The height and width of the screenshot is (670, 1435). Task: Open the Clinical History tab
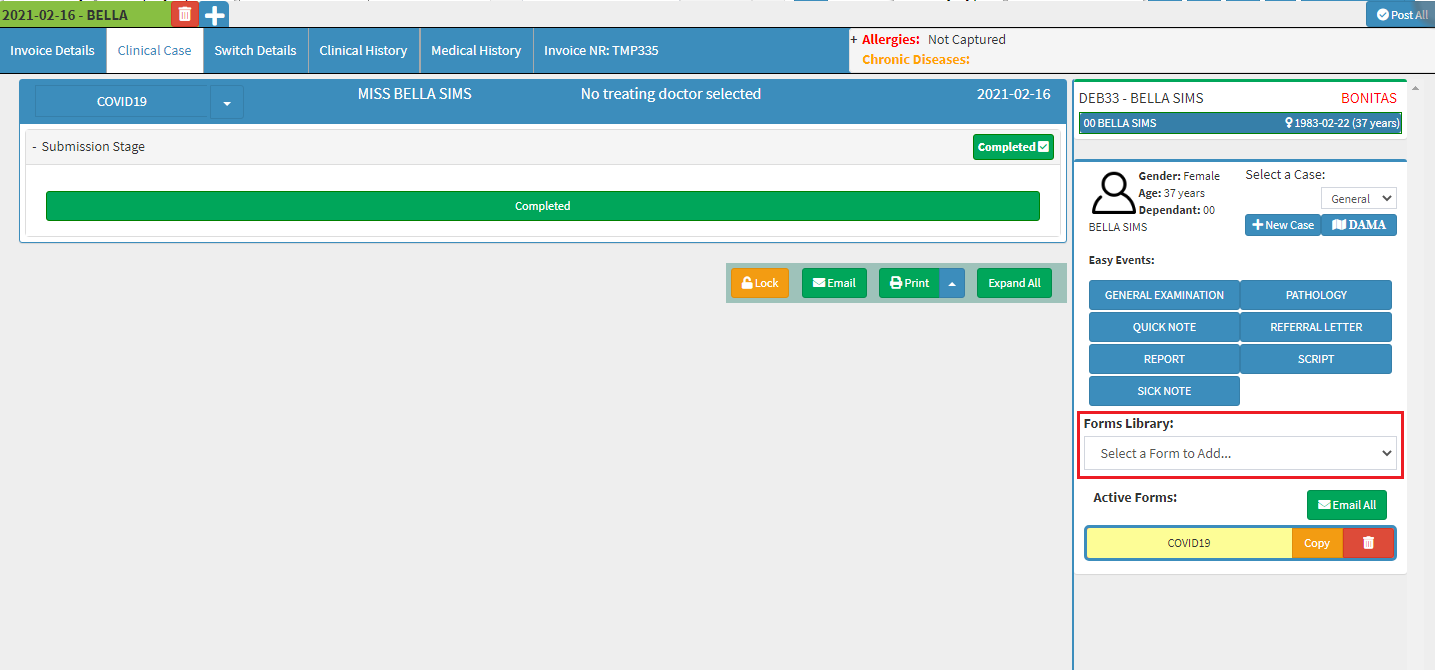(363, 50)
